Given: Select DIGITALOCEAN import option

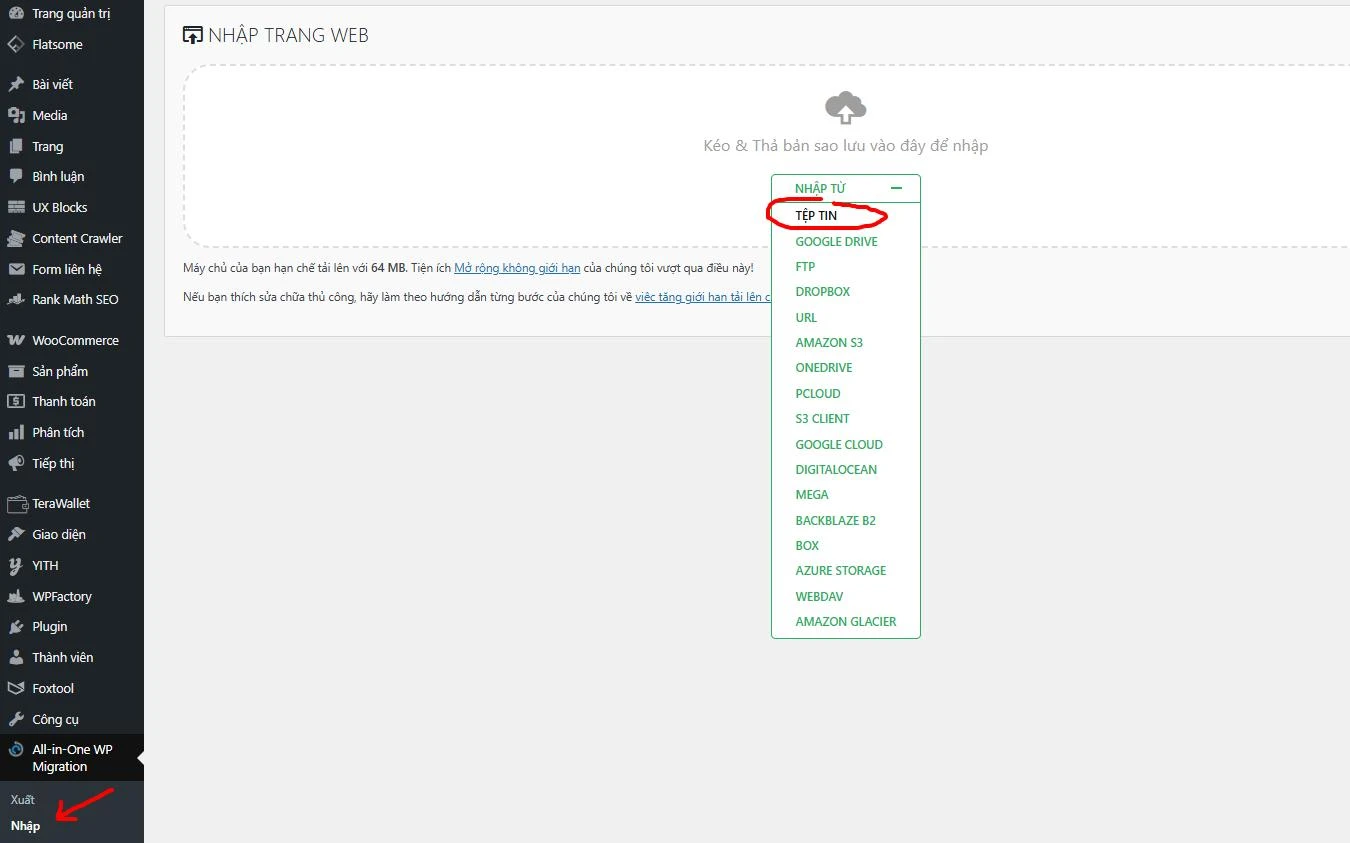Looking at the screenshot, I should point(836,469).
